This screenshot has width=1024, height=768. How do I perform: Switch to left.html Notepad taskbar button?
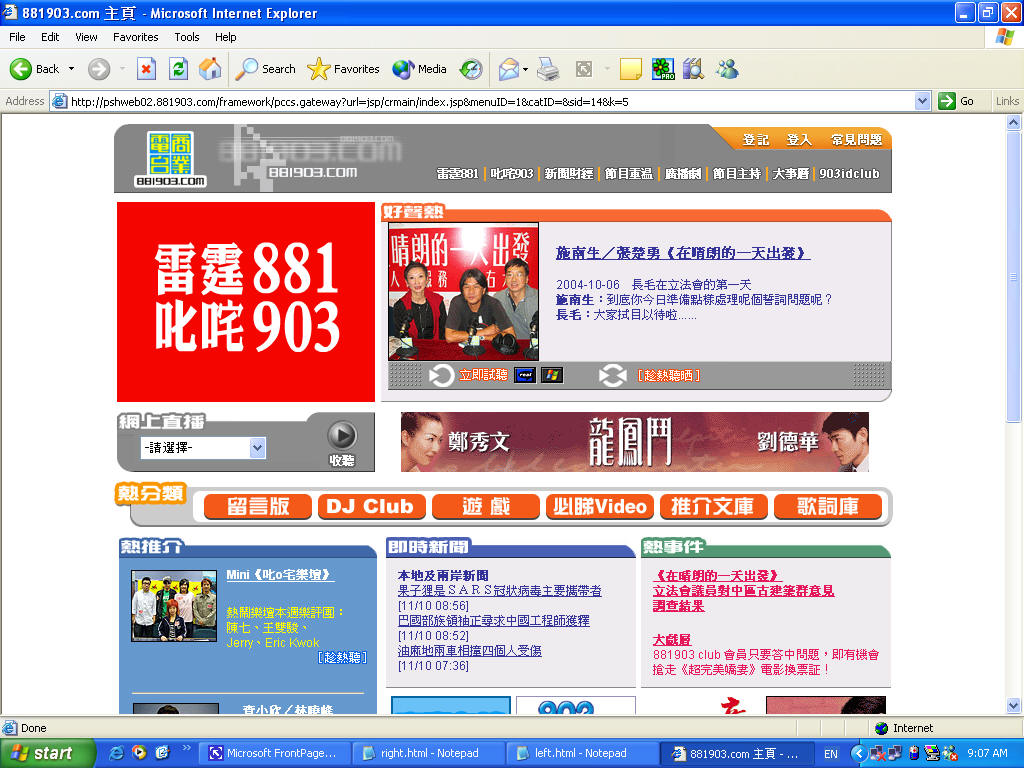click(x=583, y=753)
